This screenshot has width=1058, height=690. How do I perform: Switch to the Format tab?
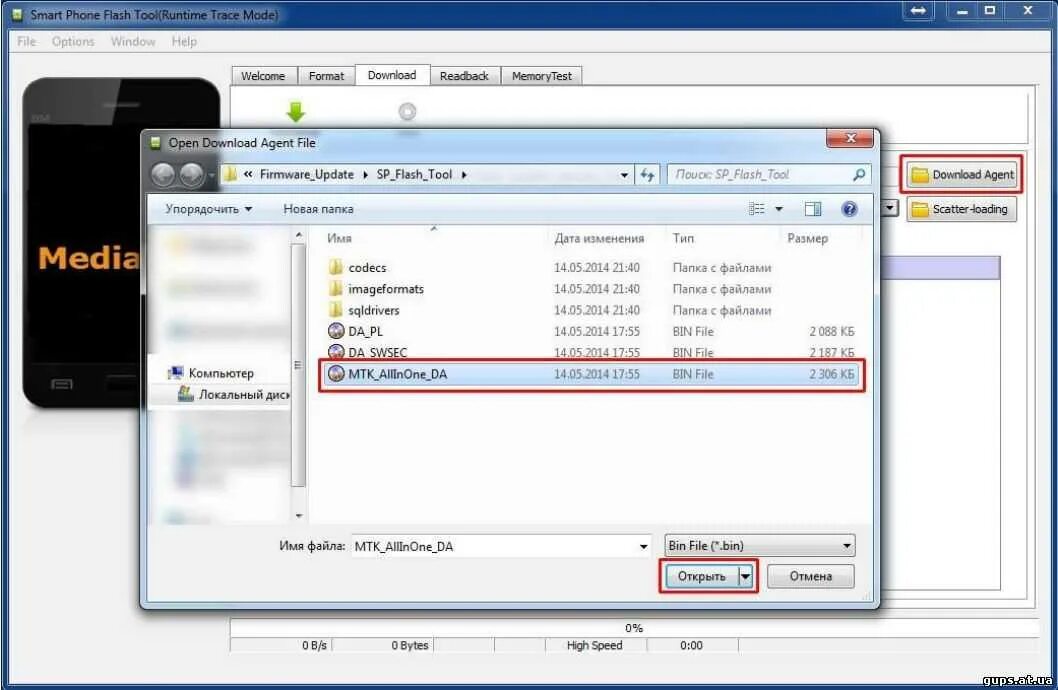(327, 76)
